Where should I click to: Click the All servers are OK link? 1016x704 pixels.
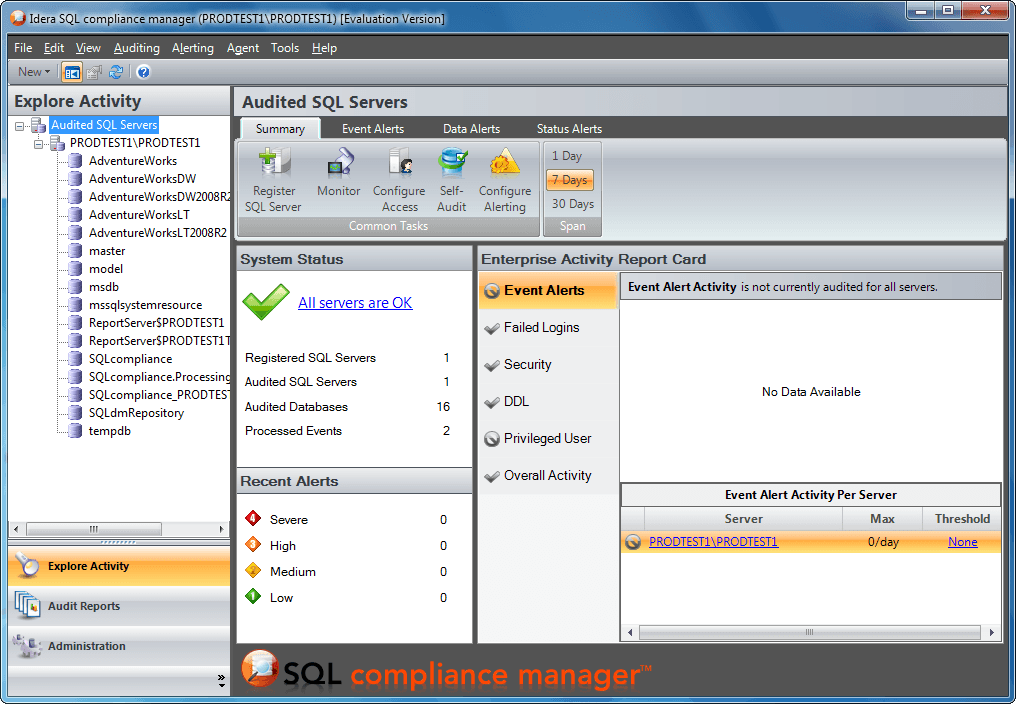coord(355,303)
